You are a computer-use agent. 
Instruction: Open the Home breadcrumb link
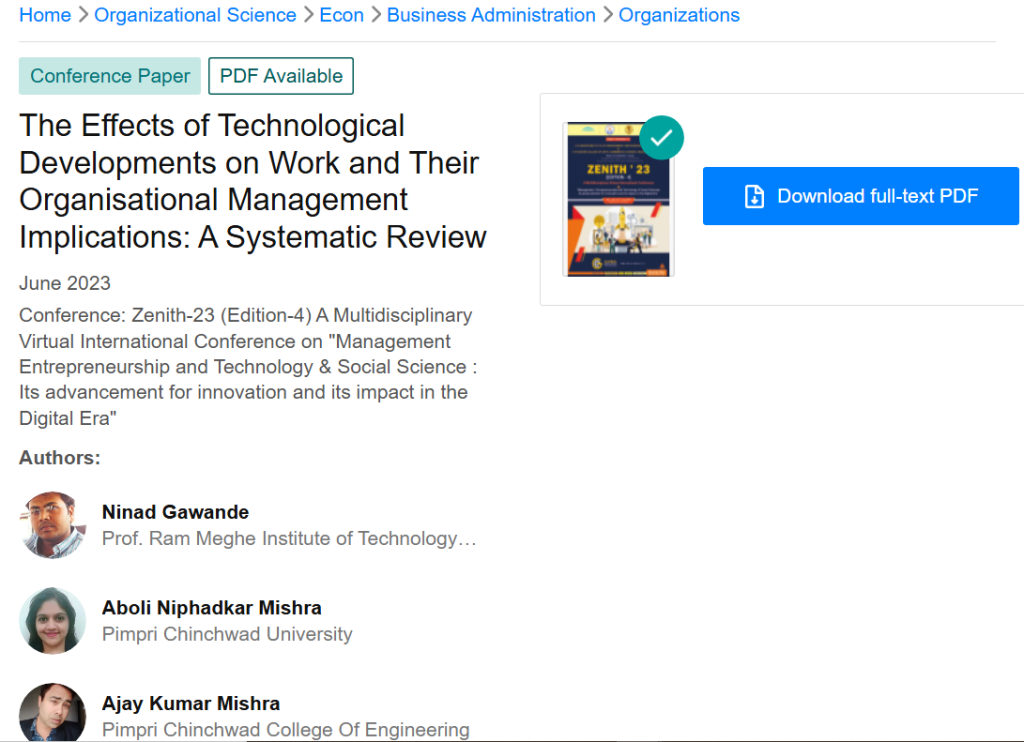[45, 15]
